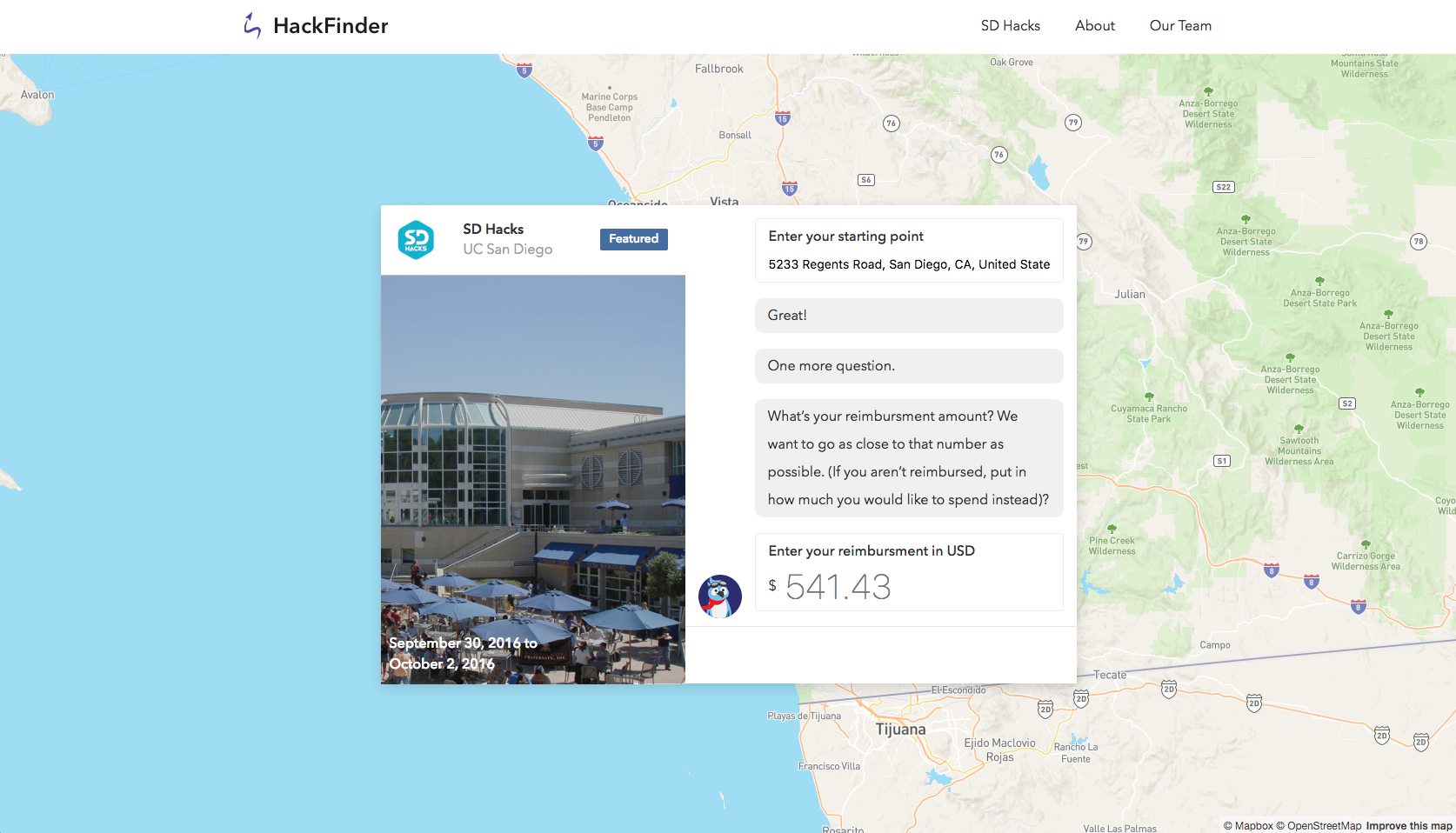
Task: Click the 'Great!' chat message
Action: 909,316
